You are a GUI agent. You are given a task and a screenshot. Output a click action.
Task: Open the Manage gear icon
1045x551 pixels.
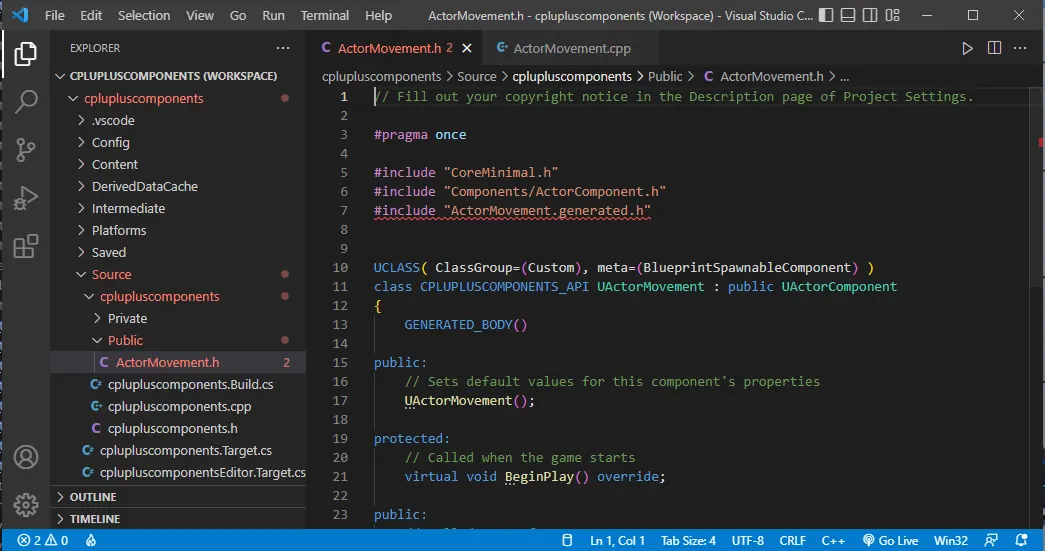26,505
